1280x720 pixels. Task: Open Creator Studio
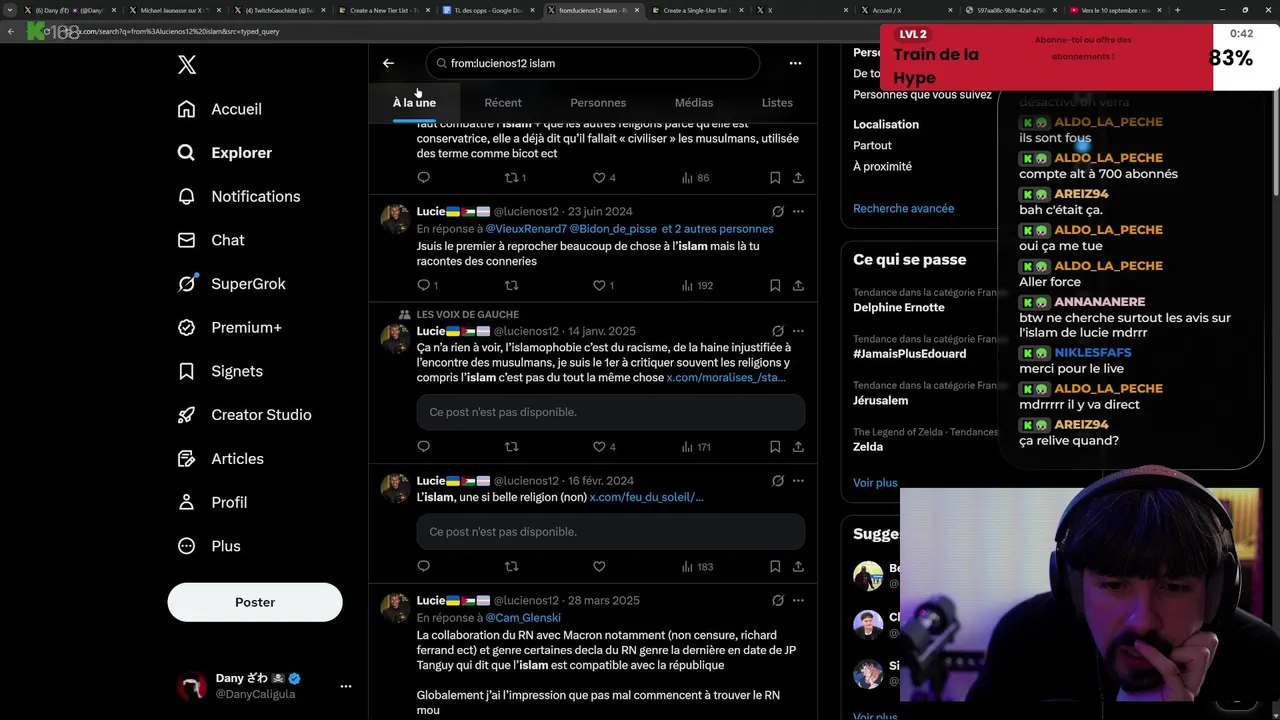tap(245, 415)
